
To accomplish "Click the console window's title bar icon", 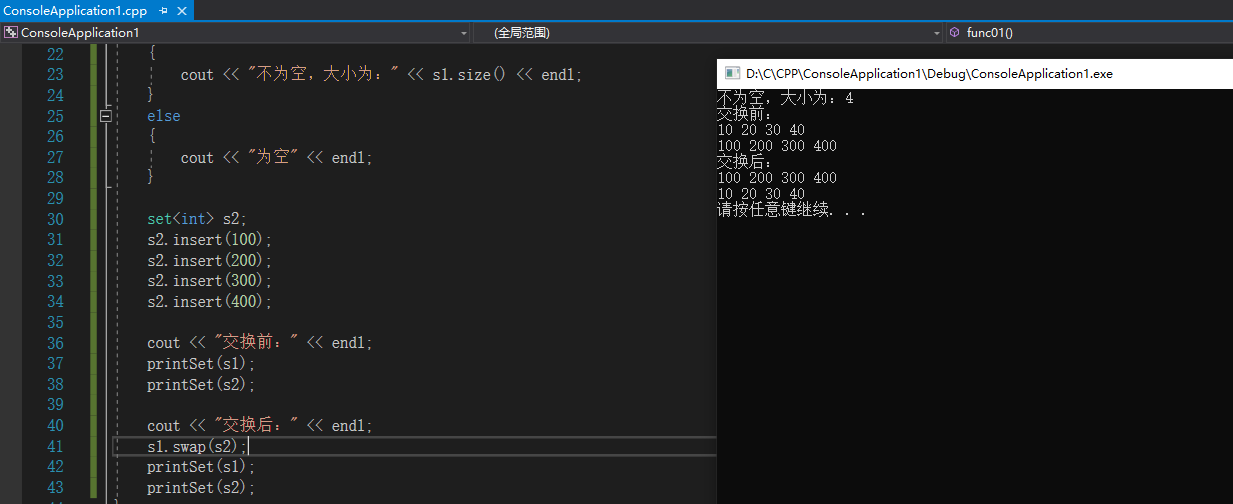I will click(732, 73).
